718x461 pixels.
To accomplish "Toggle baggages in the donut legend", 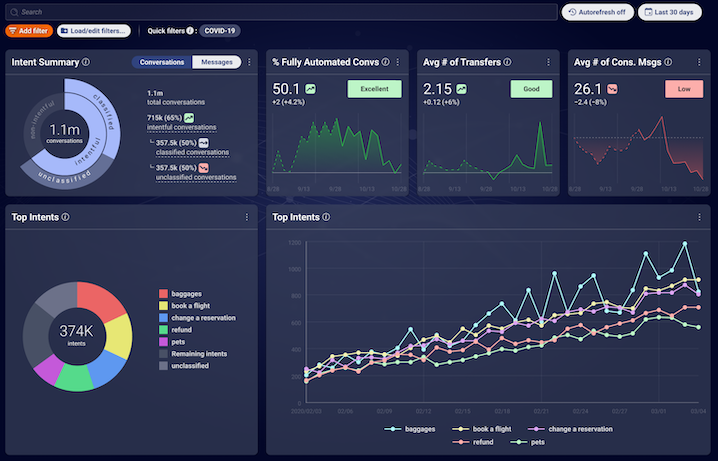I will click(x=180, y=294).
